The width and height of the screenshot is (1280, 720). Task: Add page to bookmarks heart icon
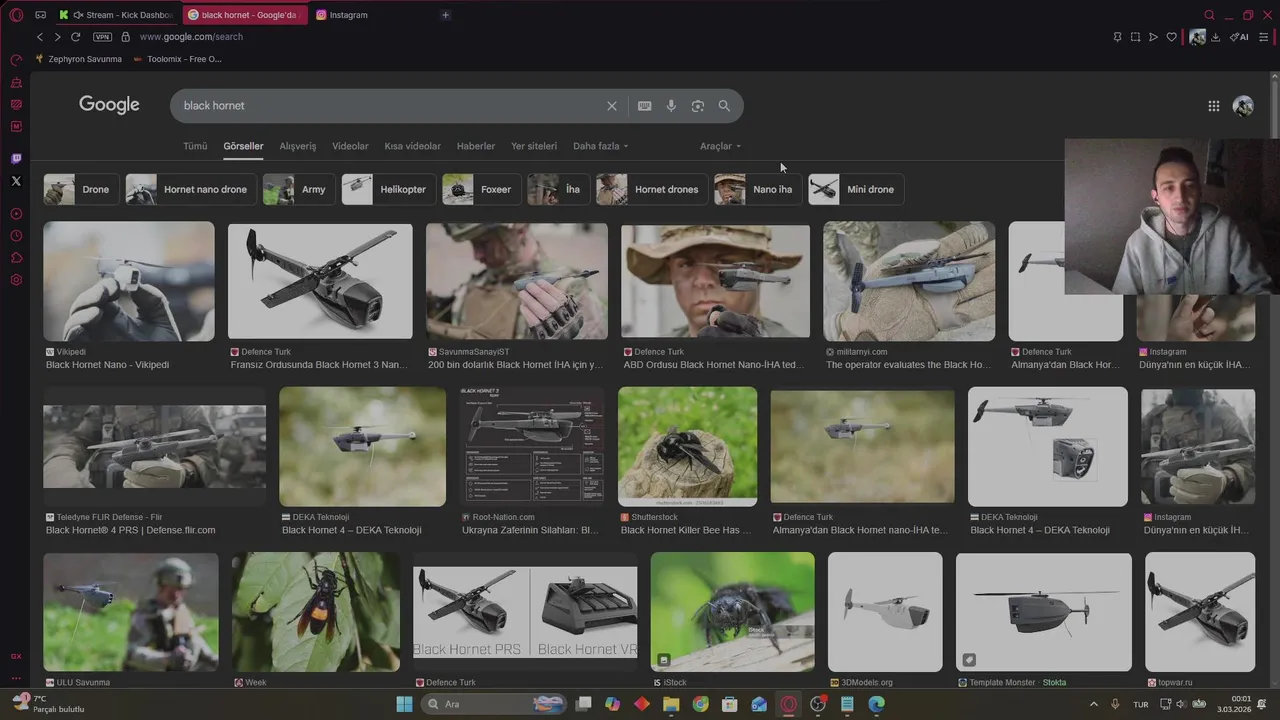1171,37
